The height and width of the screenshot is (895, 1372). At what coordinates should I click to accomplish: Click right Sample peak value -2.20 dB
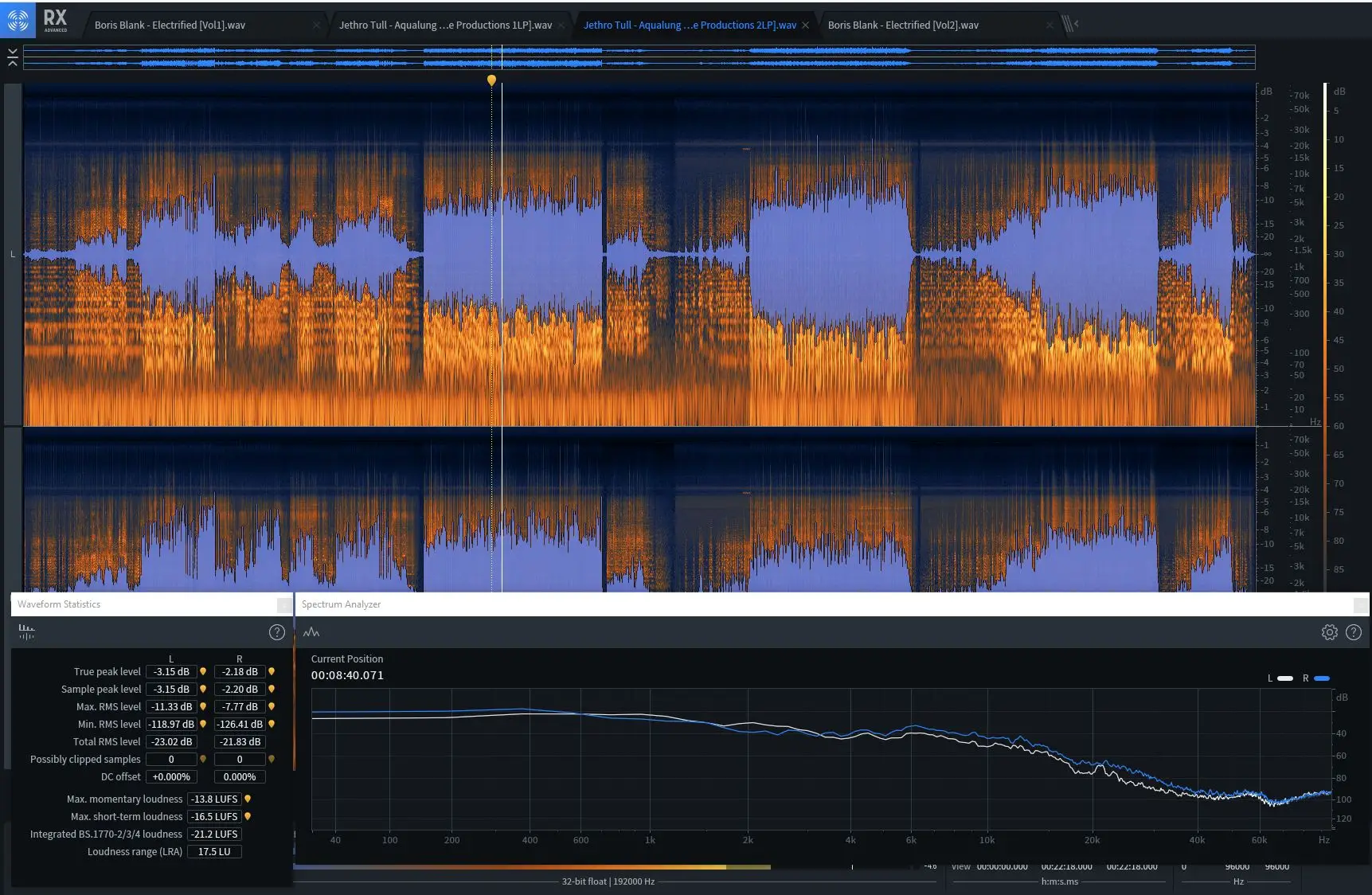tap(240, 689)
